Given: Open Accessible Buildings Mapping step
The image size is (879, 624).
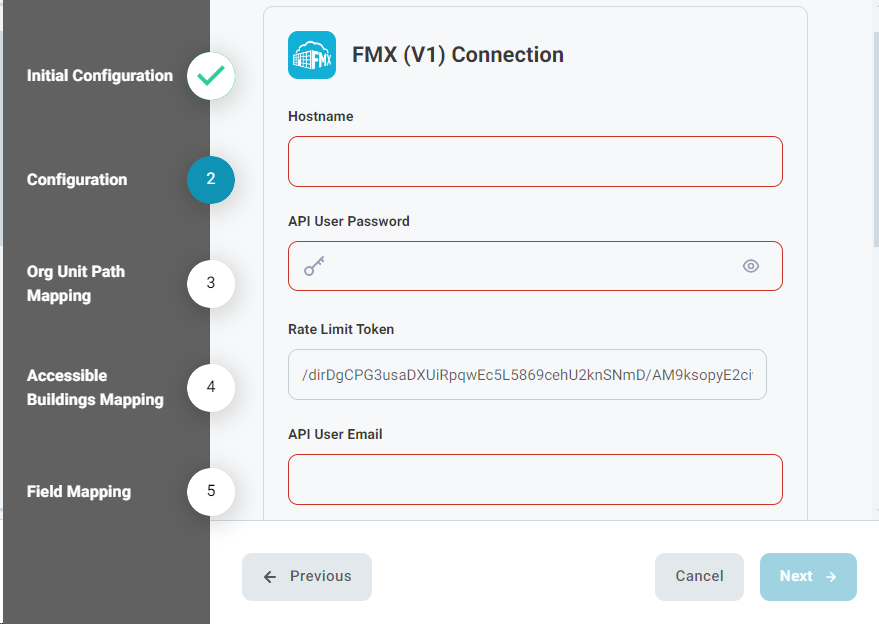Looking at the screenshot, I should pos(95,387).
